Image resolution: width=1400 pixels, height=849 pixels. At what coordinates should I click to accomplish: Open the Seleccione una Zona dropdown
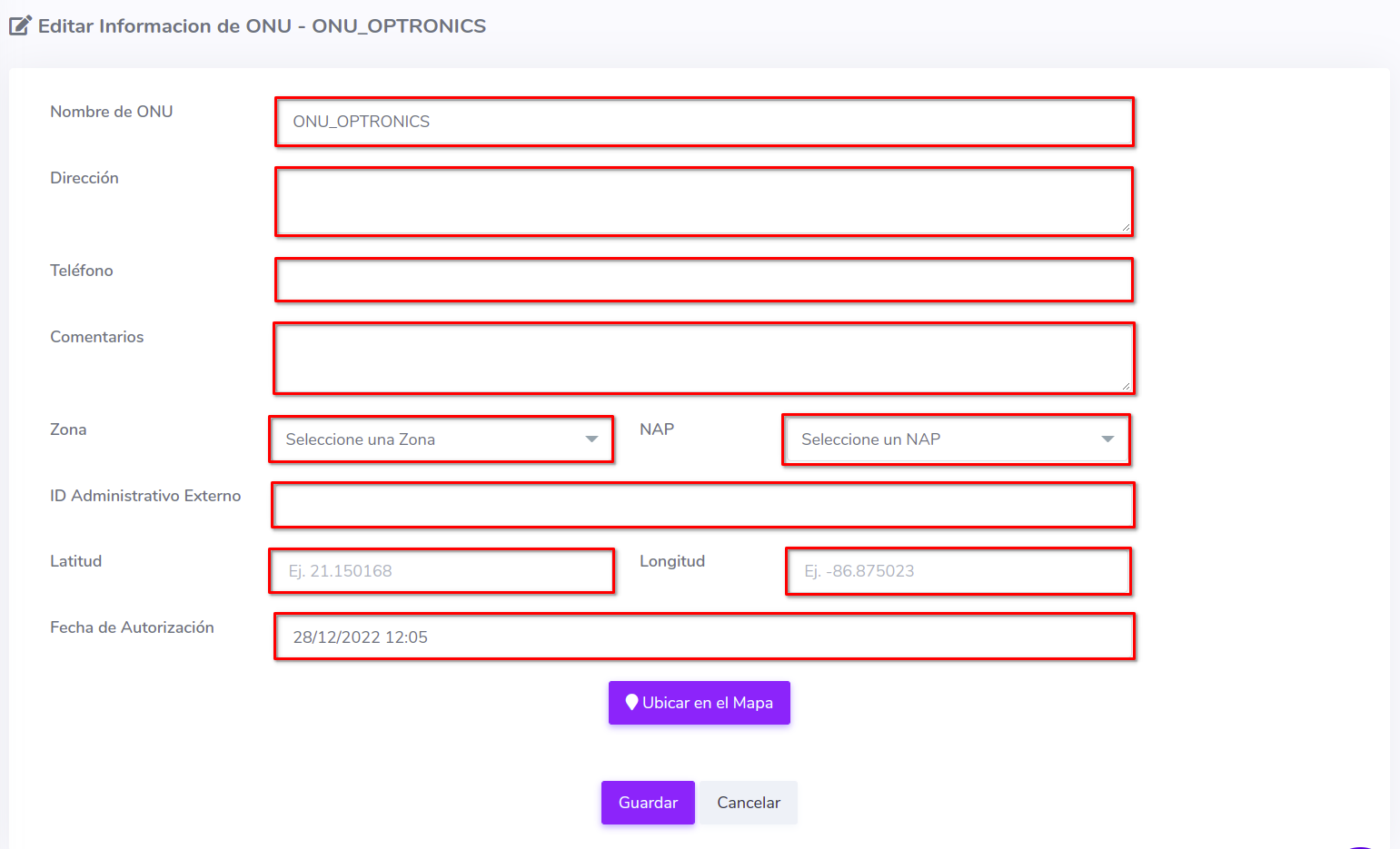click(441, 439)
